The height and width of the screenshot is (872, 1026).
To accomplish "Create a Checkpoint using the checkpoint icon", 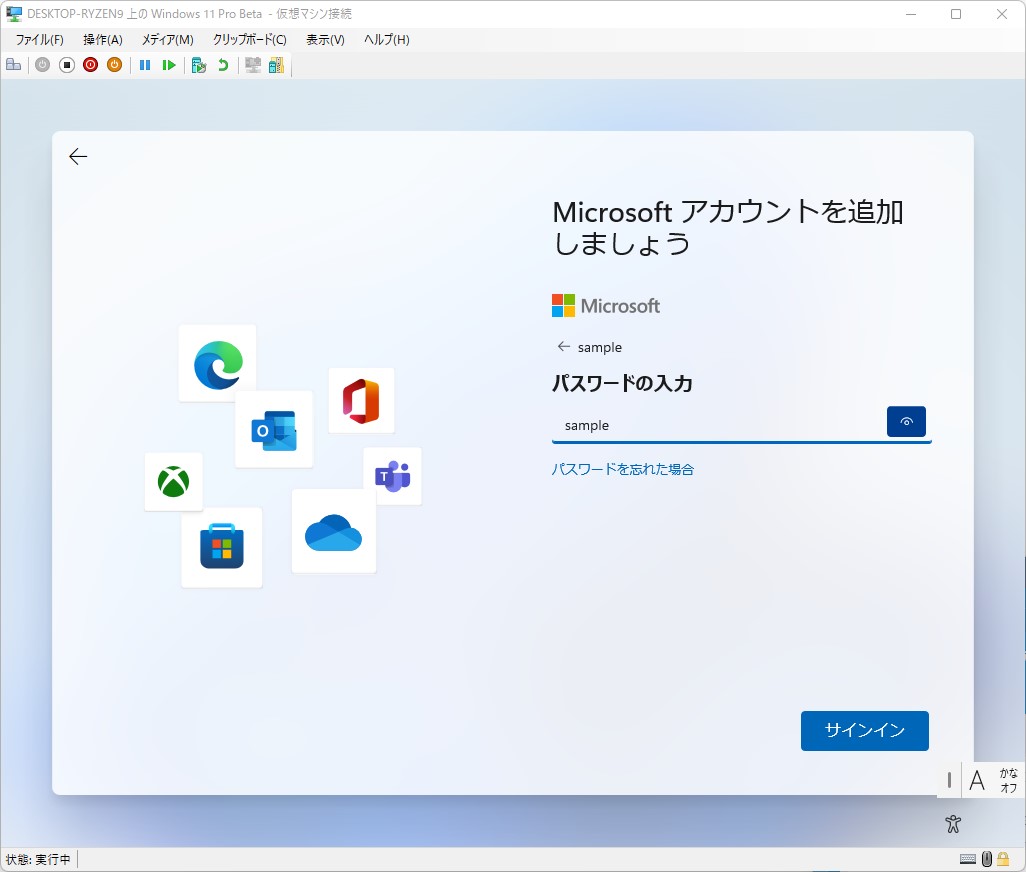I will [197, 64].
